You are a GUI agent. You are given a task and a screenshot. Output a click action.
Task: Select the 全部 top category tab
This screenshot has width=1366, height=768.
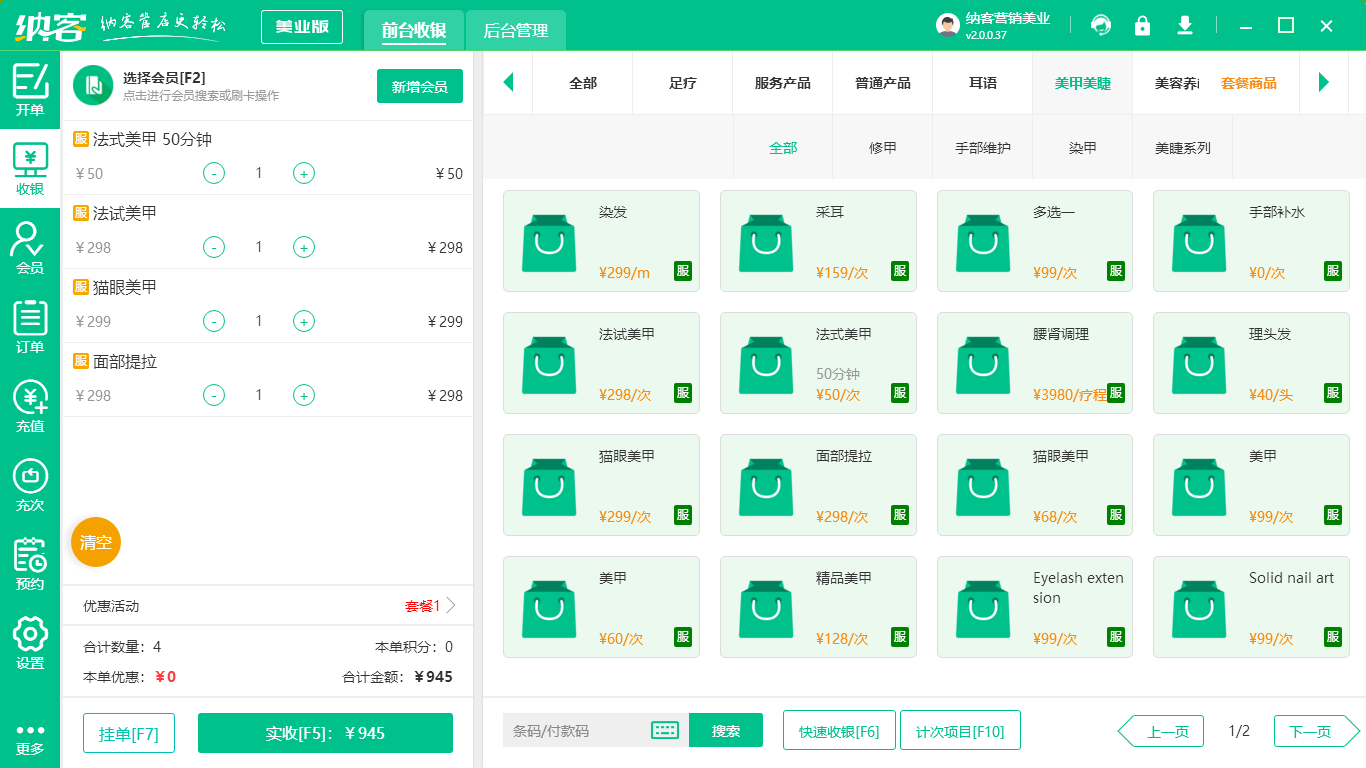point(583,83)
